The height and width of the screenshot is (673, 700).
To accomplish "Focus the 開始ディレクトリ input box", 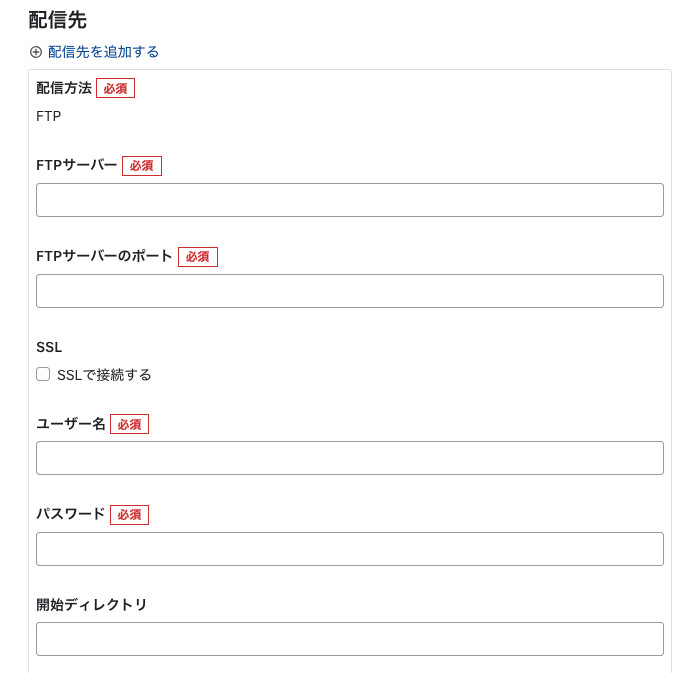I will coord(350,639).
